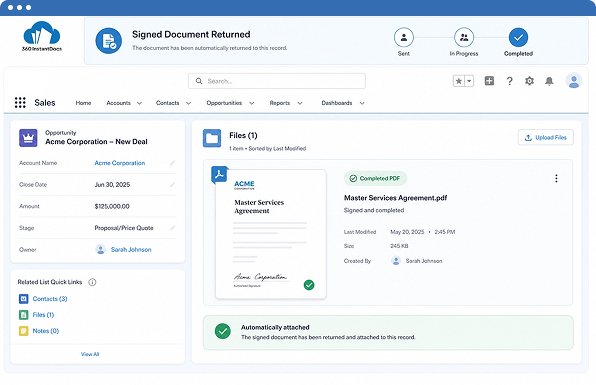This screenshot has height=385, width=596.
Task: Expand the favorites list dropdown arrow
Action: point(469,81)
